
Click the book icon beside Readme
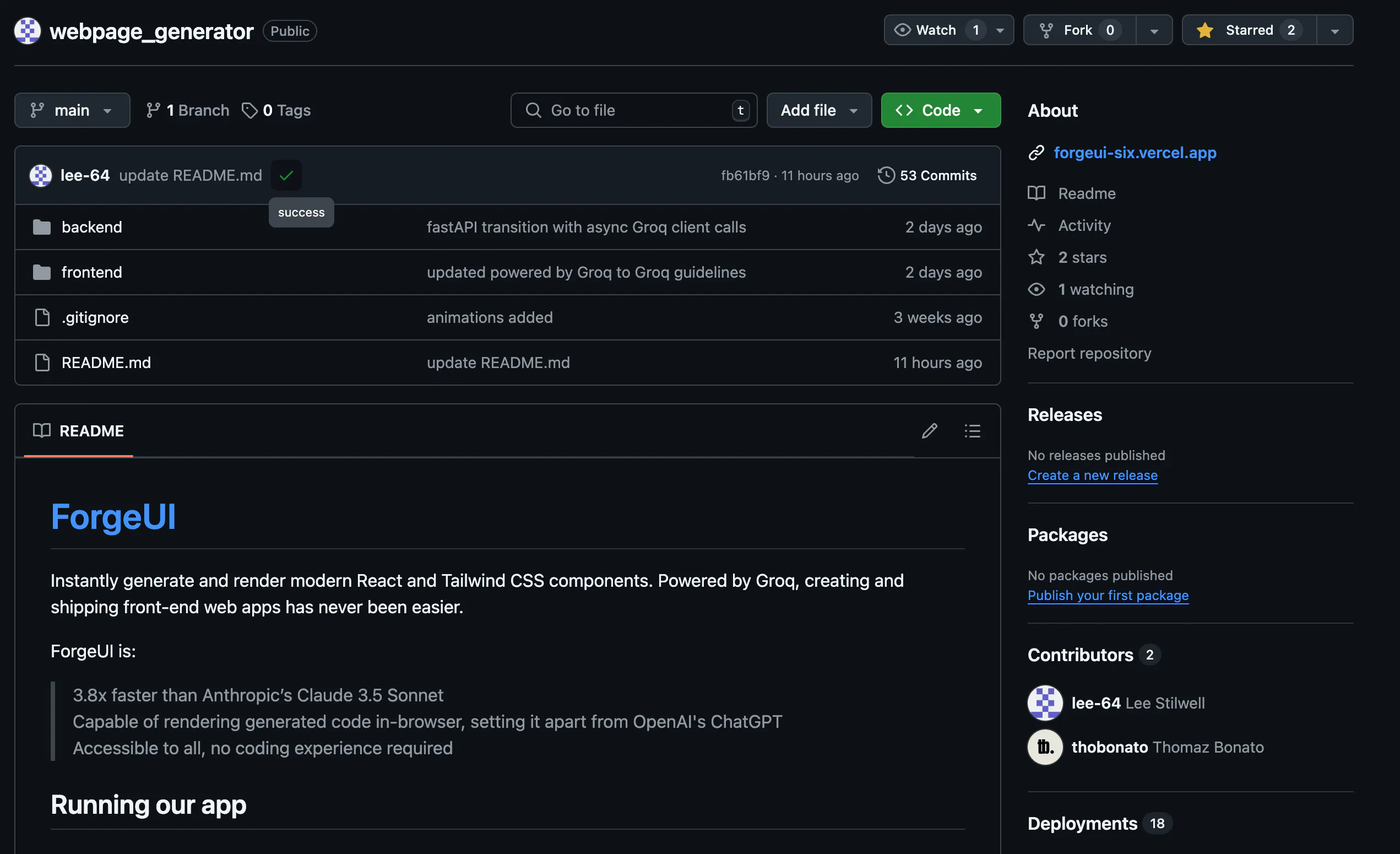[1037, 193]
